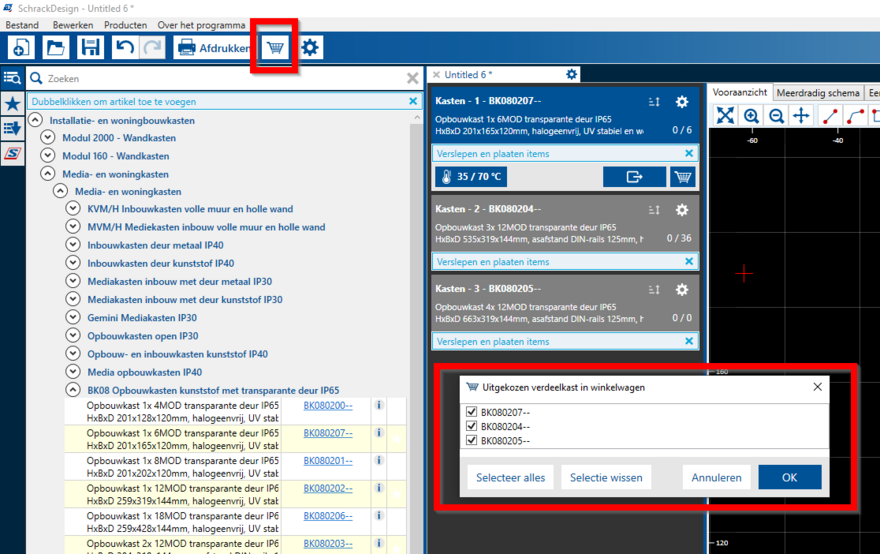Zoom out on the front view
The height and width of the screenshot is (554, 880).
coord(776,116)
